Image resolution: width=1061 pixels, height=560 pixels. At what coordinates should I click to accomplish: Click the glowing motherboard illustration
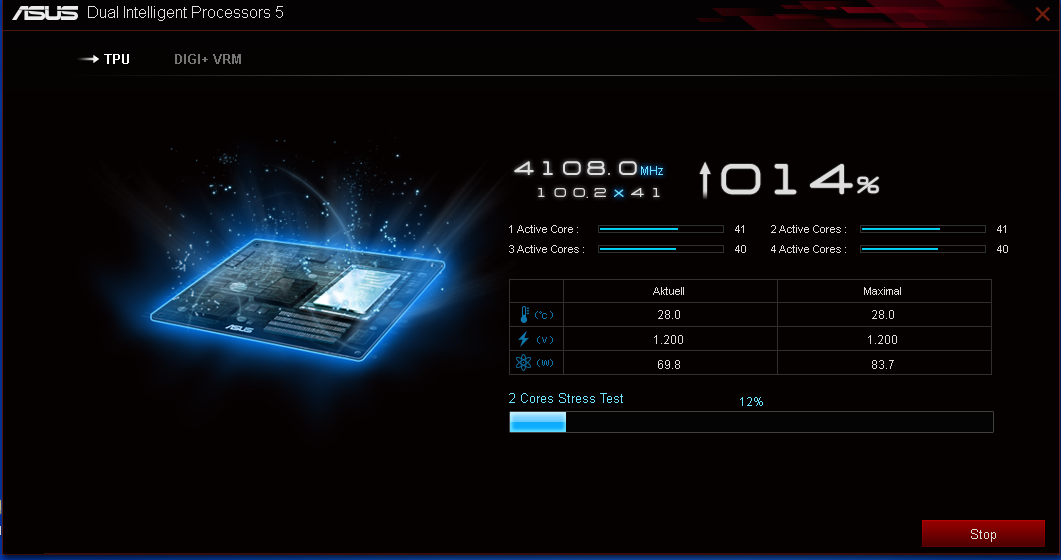pyautogui.click(x=298, y=298)
